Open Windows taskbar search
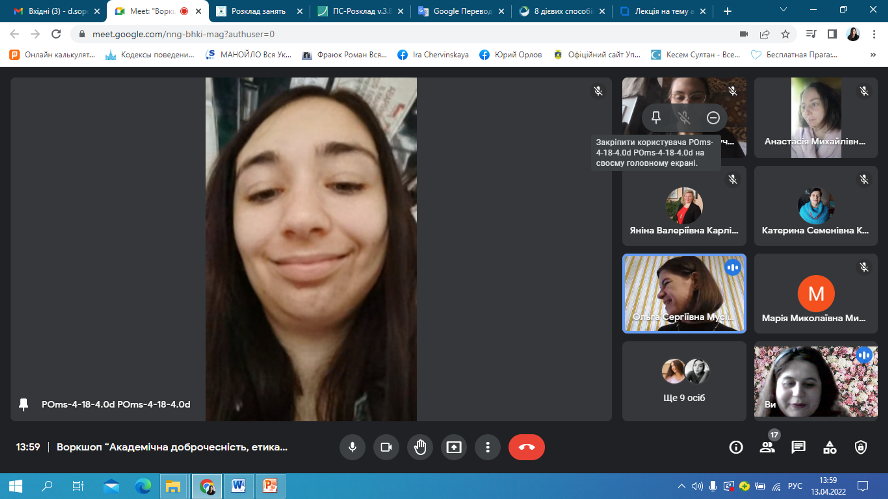888x499 pixels. coord(47,486)
